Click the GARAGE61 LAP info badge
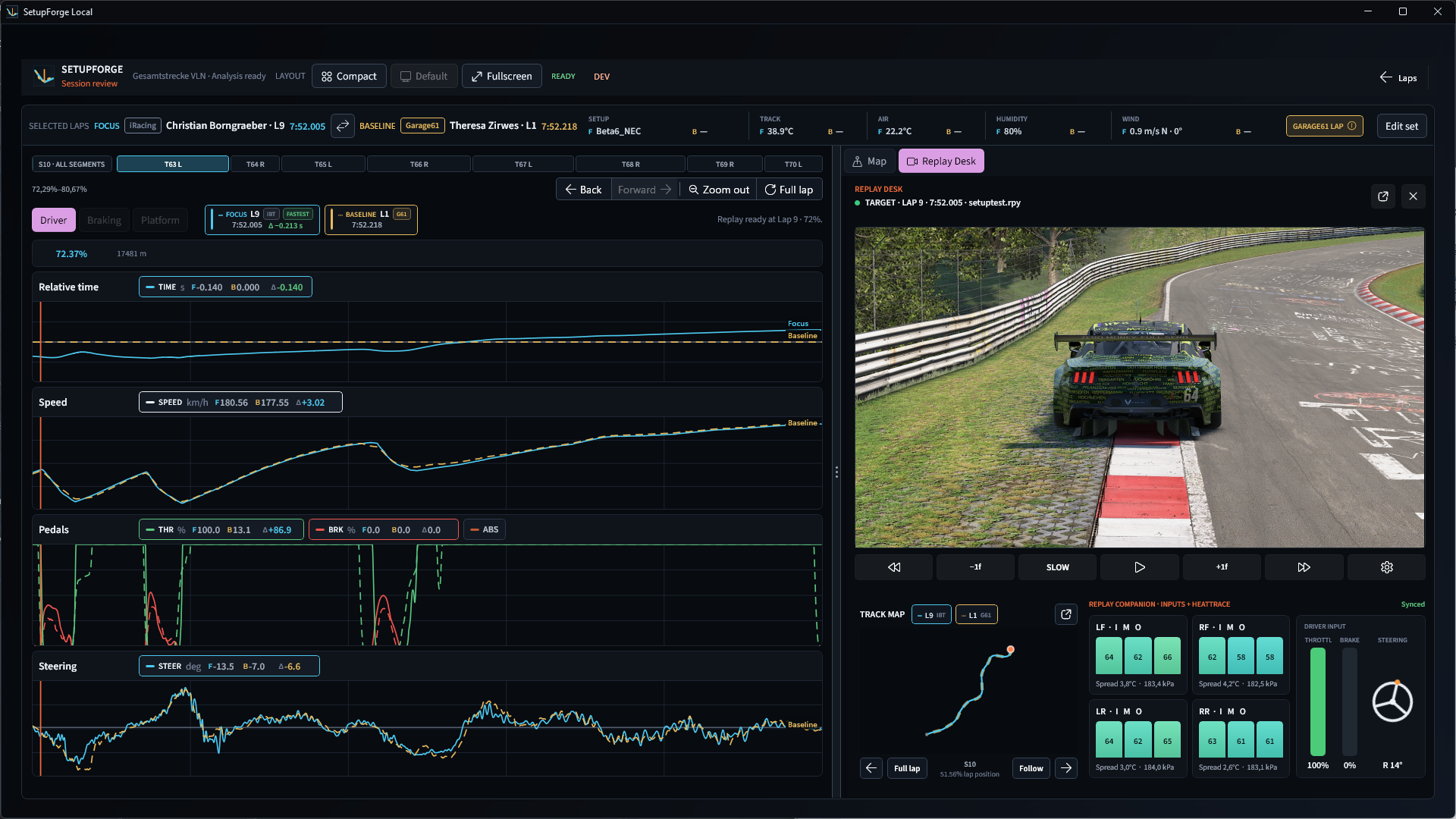The image size is (1456, 819). click(1324, 126)
